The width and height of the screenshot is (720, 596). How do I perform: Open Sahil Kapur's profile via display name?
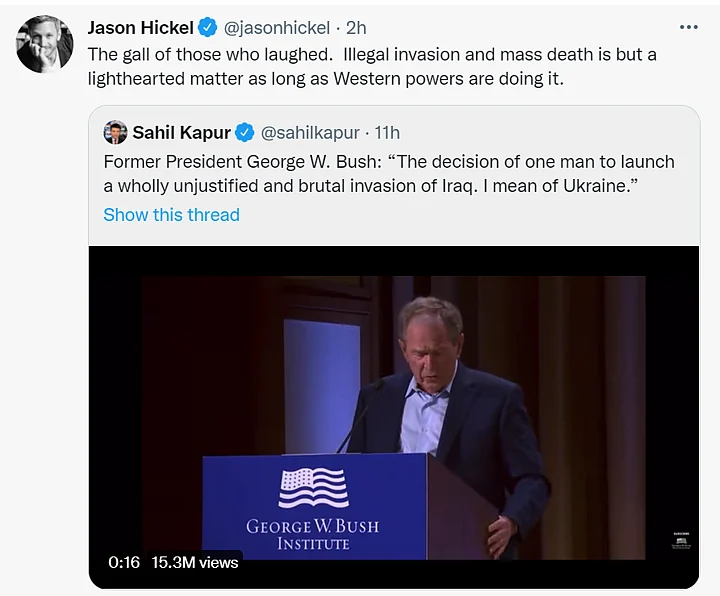[182, 133]
